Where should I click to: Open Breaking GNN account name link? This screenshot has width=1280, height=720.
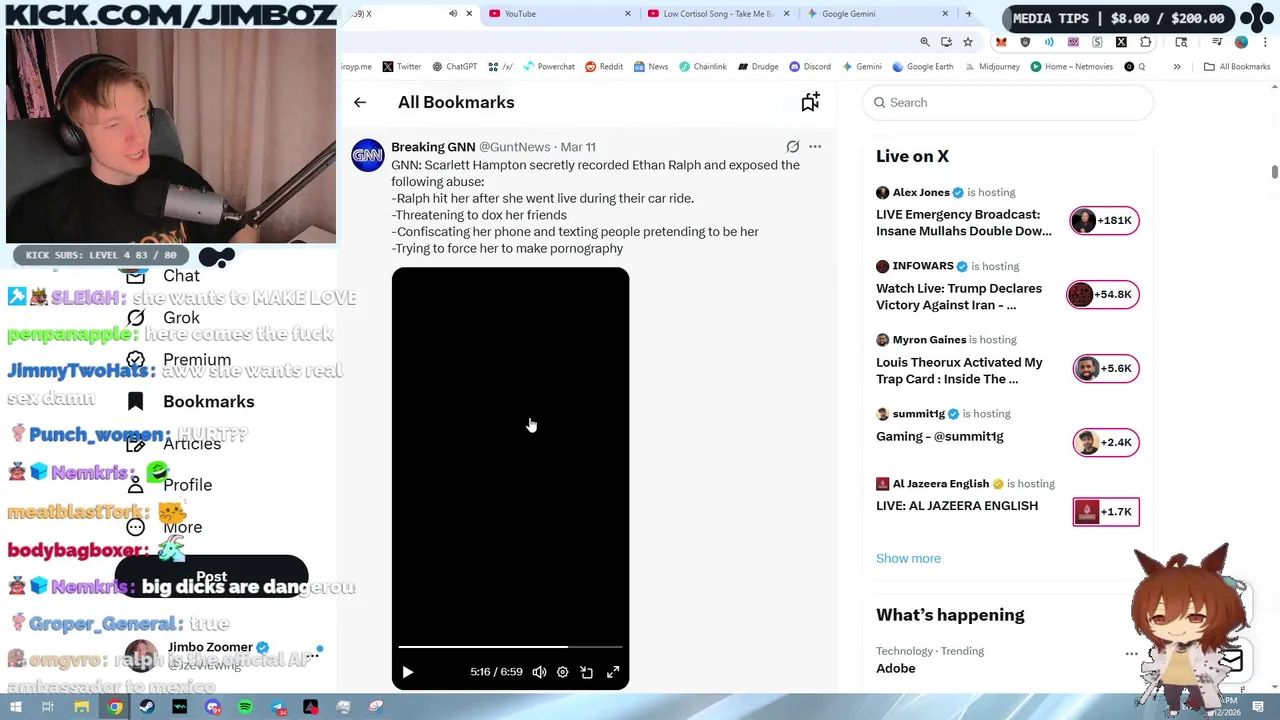433,147
